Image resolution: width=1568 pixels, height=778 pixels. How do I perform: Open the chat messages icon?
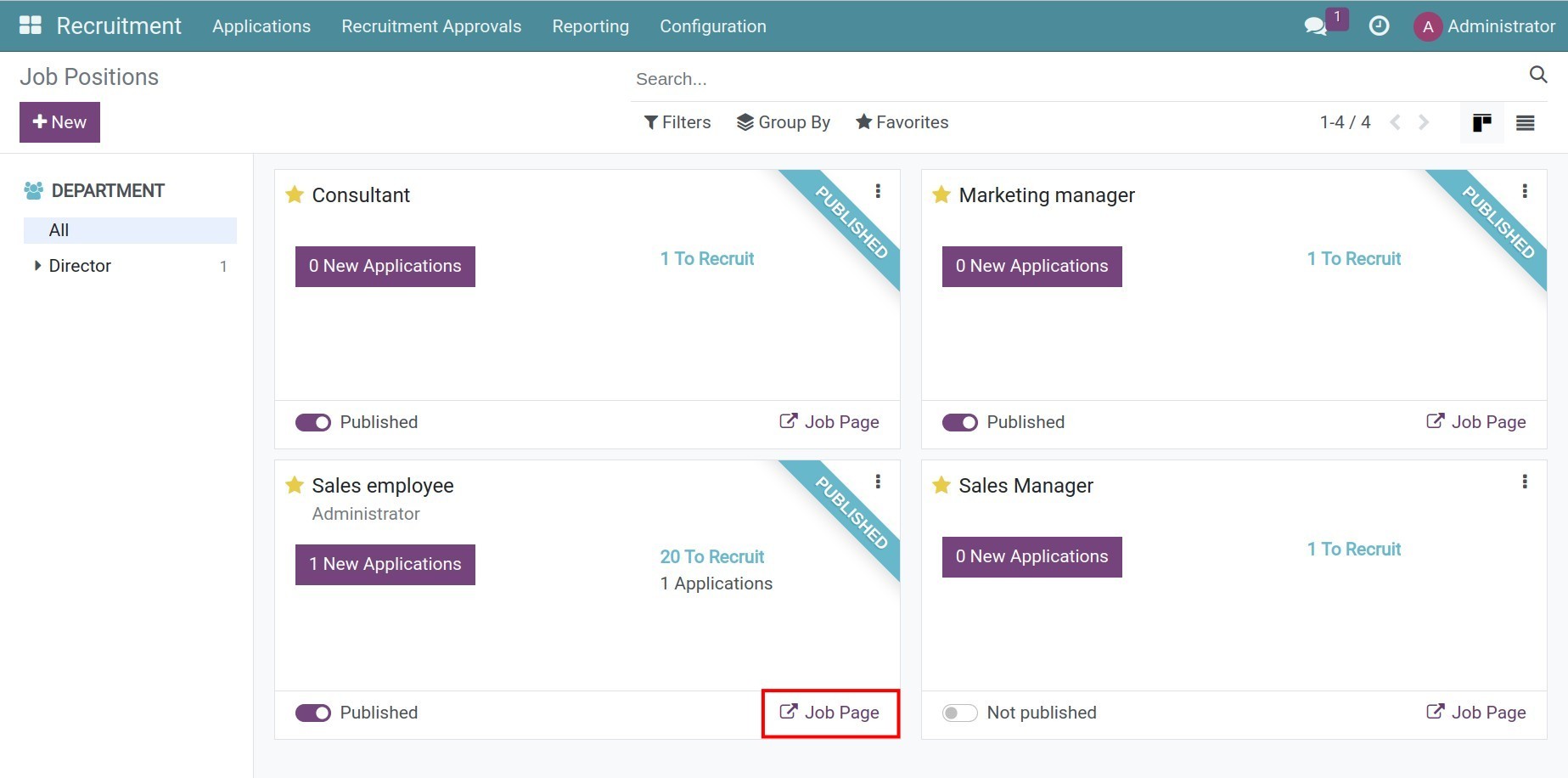coord(1315,26)
